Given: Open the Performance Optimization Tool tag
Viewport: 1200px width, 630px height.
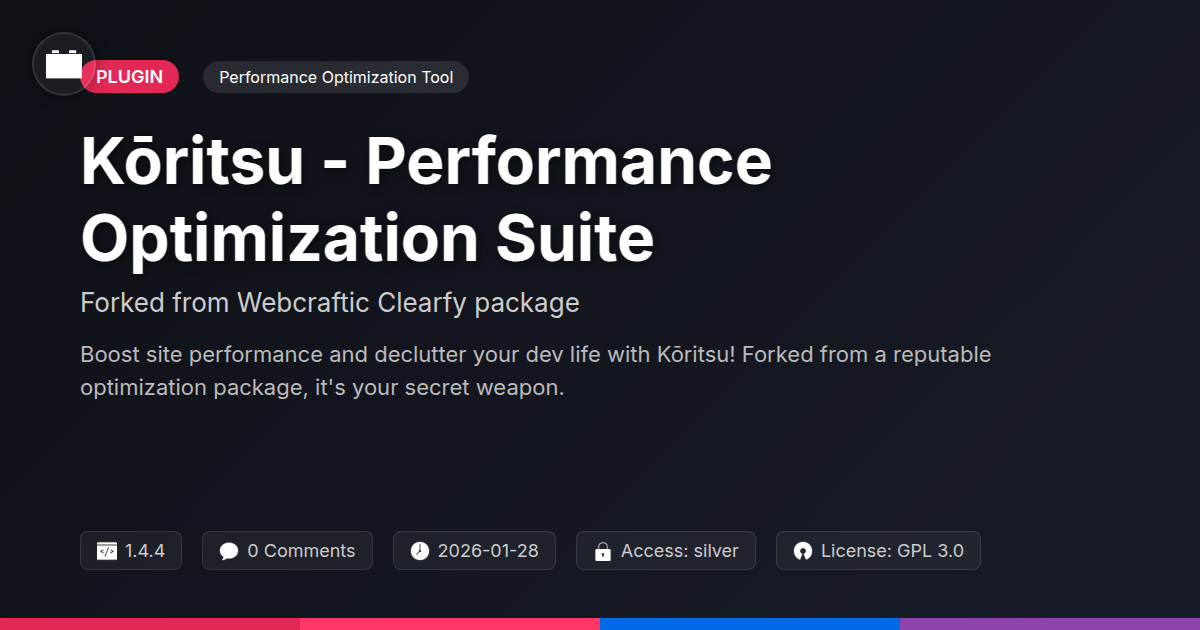Looking at the screenshot, I should (x=336, y=77).
